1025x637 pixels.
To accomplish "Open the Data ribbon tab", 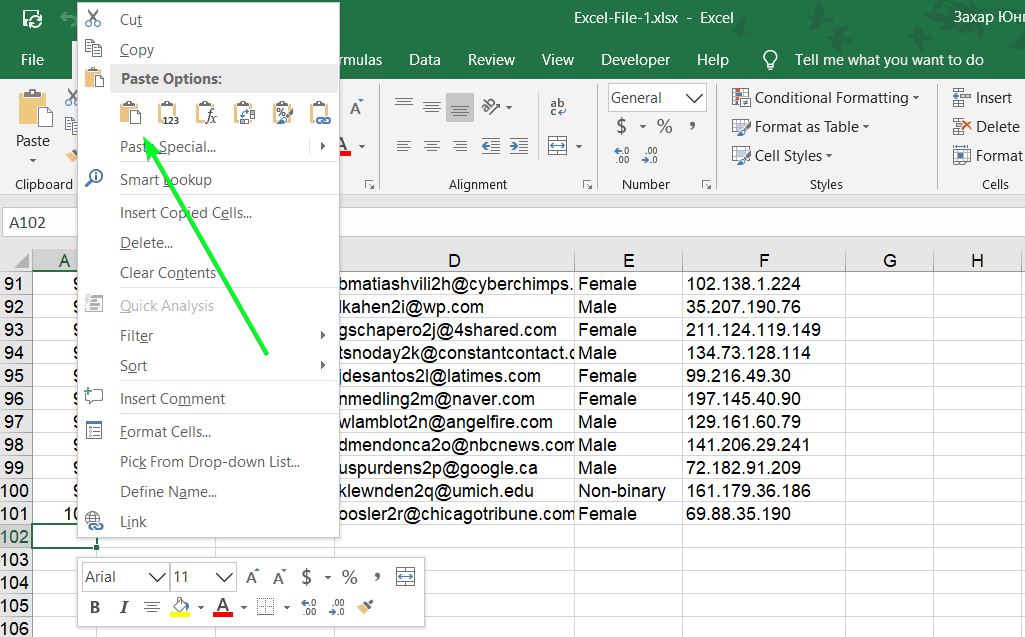I will [425, 60].
